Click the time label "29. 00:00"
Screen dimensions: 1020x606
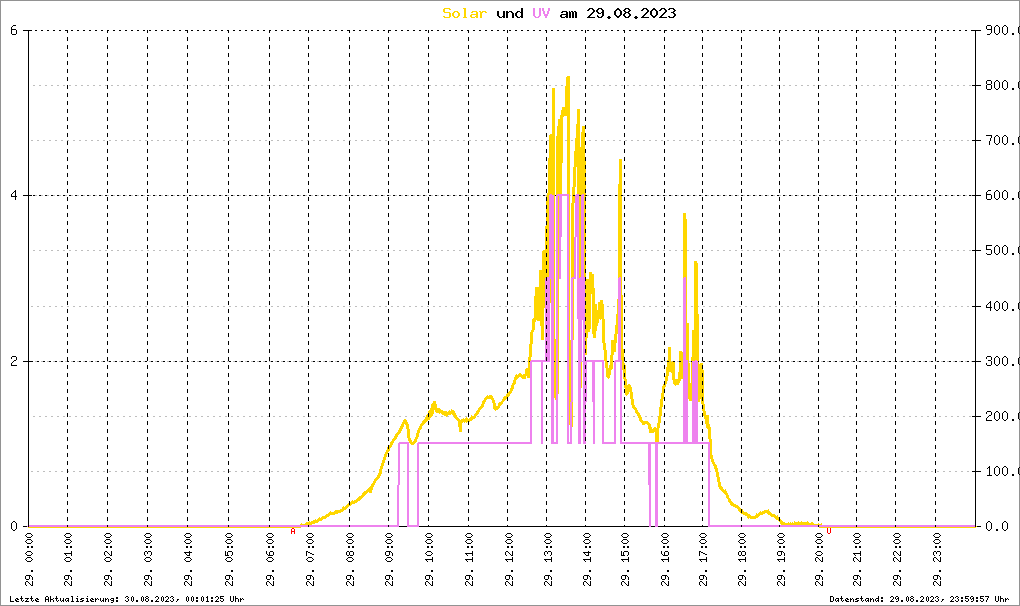(29, 560)
